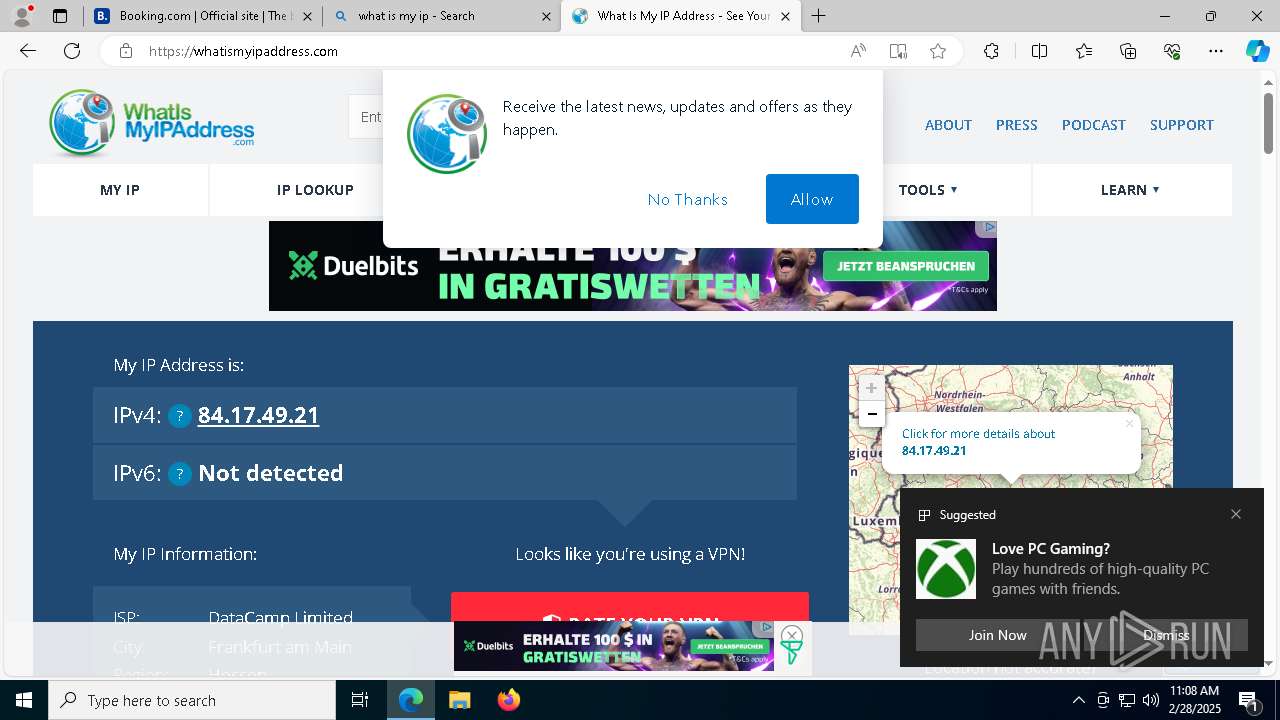Expand the TOOLS dropdown menu
Image resolution: width=1280 pixels, height=720 pixels.
point(928,190)
